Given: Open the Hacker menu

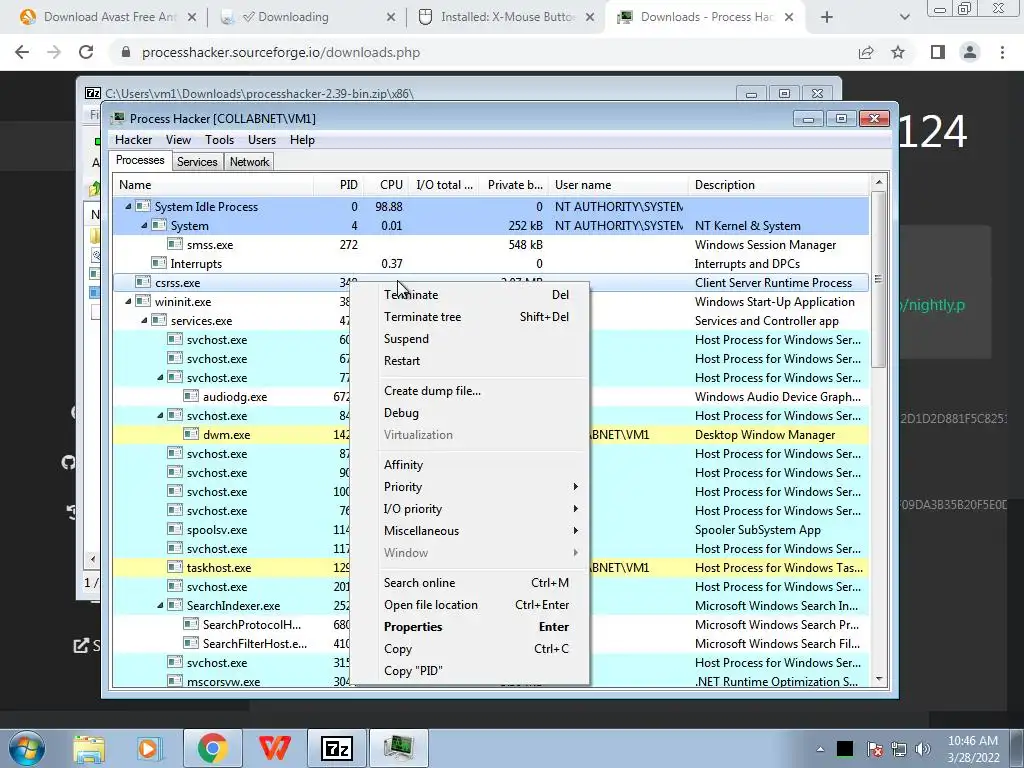Looking at the screenshot, I should (133, 140).
